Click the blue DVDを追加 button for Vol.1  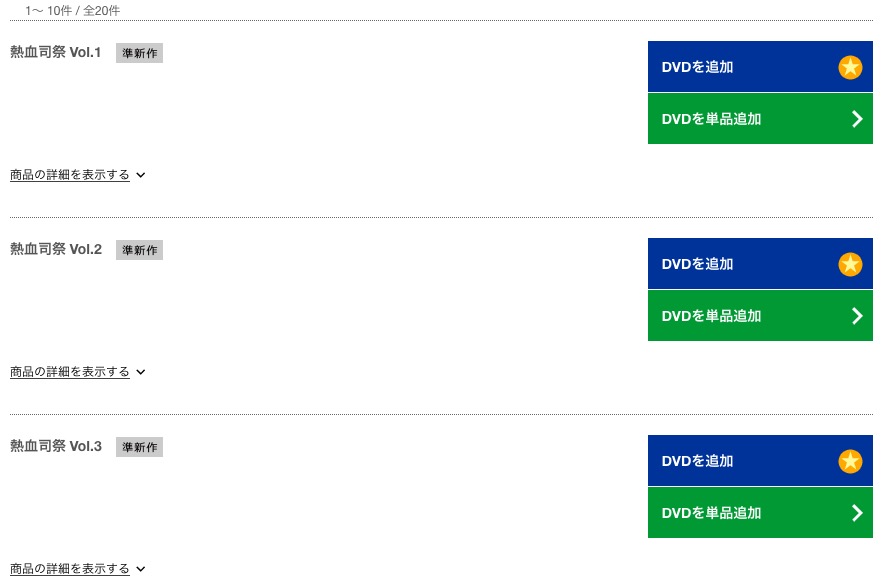(x=760, y=66)
